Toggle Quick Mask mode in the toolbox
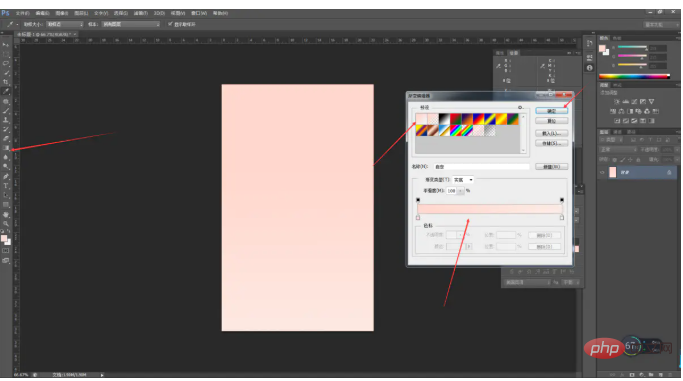Viewport: 683px width, 381px height. 6,251
